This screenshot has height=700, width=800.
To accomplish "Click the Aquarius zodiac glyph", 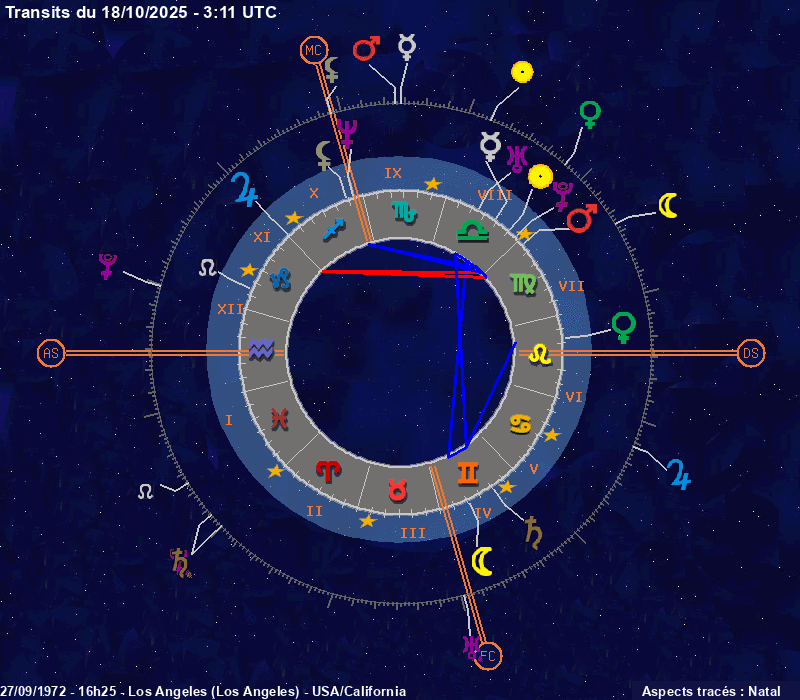I will tap(261, 350).
